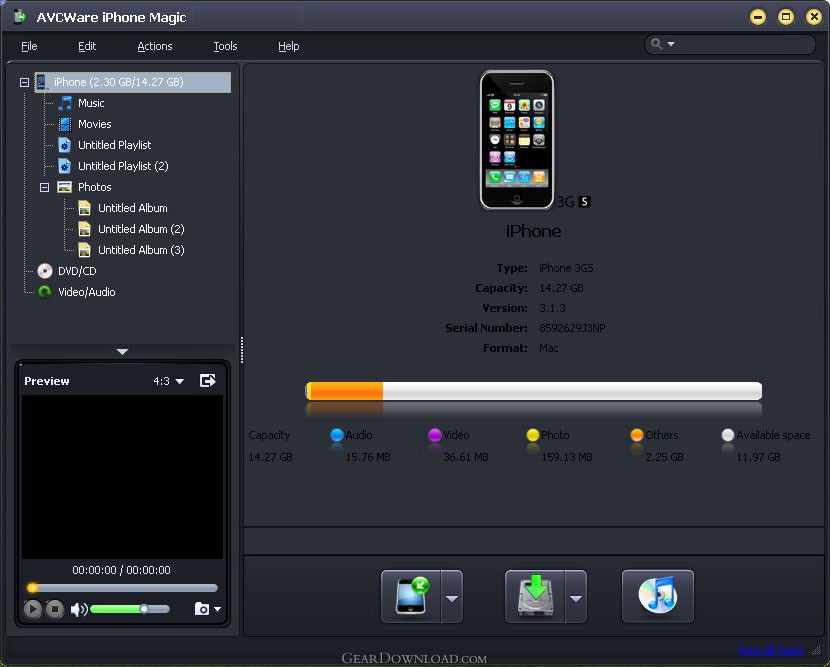Screen dimensions: 830x667
Task: Click the 2.25 GB others size
Action: [664, 457]
